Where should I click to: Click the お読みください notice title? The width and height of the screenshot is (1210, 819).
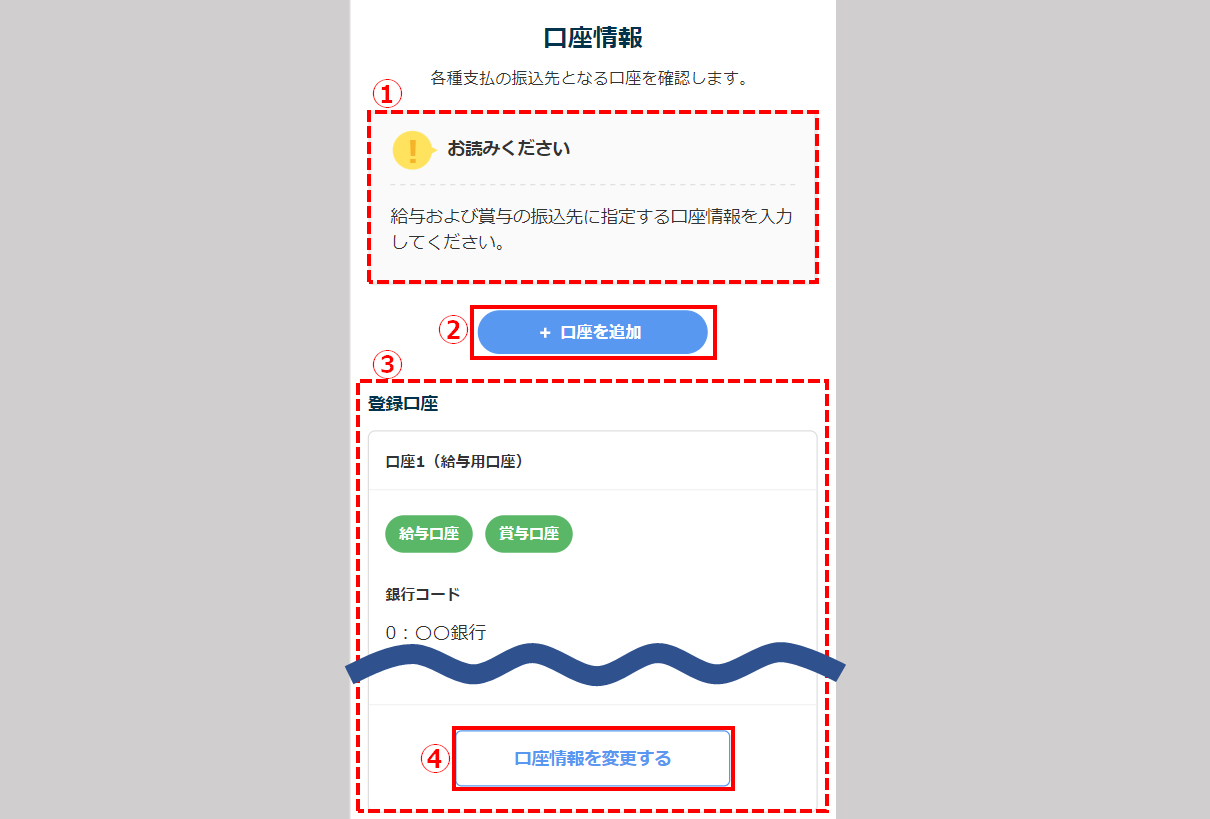click(x=509, y=149)
